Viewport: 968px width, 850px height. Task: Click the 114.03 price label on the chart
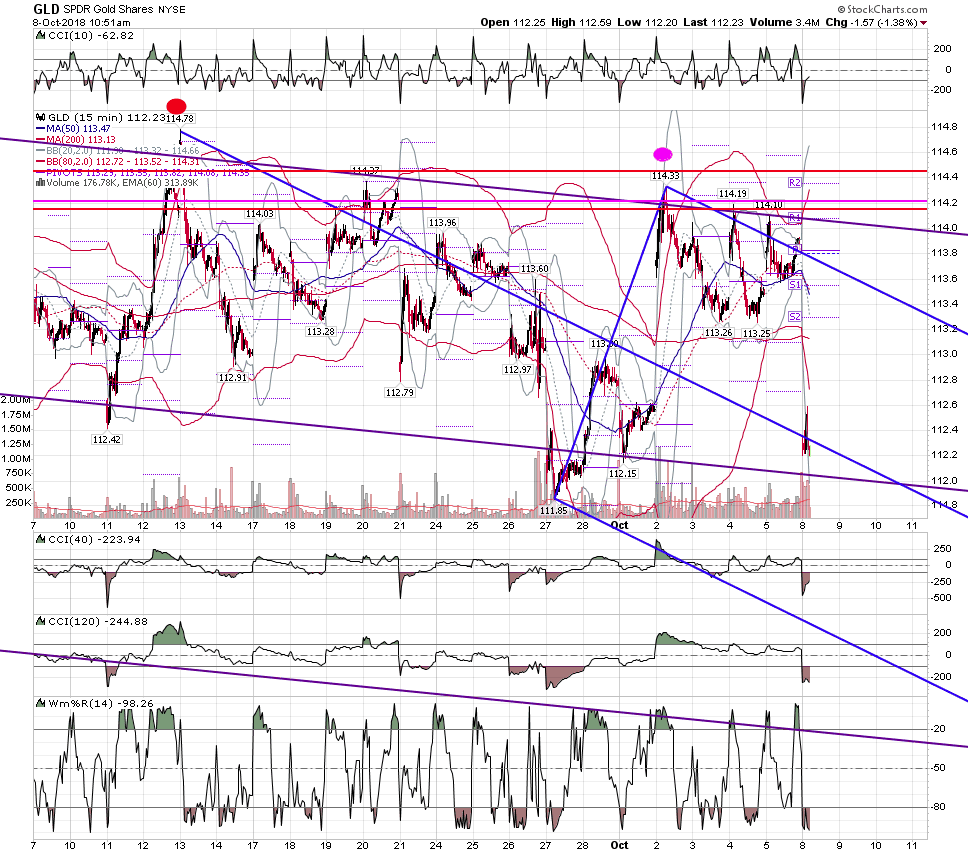259,214
